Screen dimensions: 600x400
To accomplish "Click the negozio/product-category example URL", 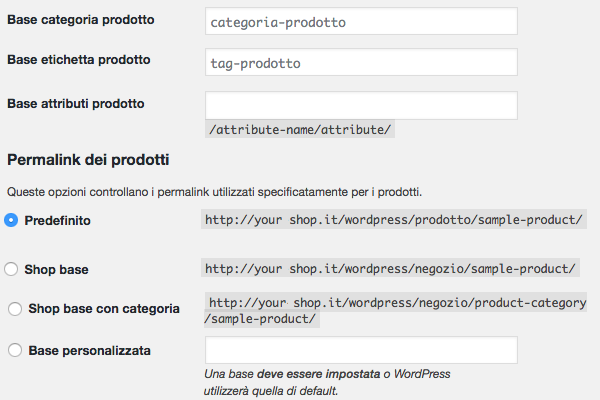I will click(x=397, y=301).
